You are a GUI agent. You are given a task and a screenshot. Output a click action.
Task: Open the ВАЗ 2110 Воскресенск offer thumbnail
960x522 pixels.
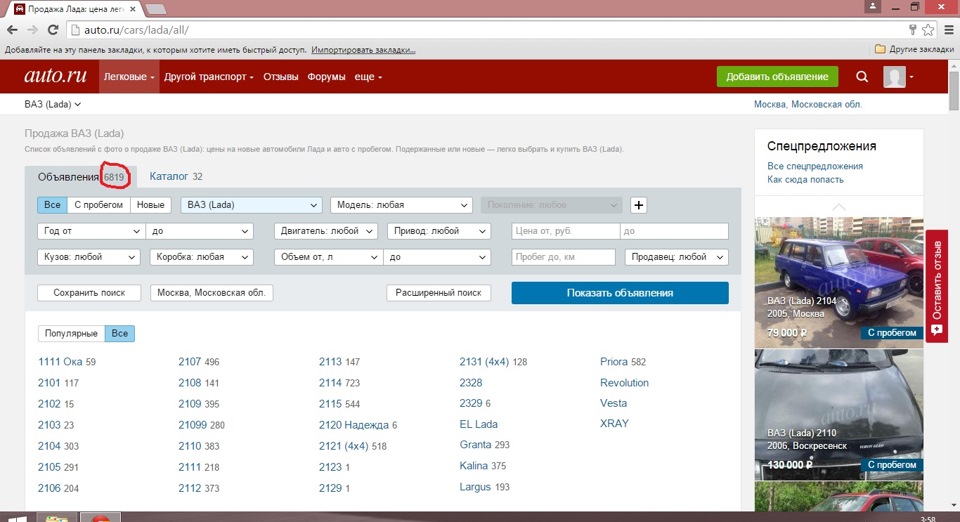click(839, 414)
